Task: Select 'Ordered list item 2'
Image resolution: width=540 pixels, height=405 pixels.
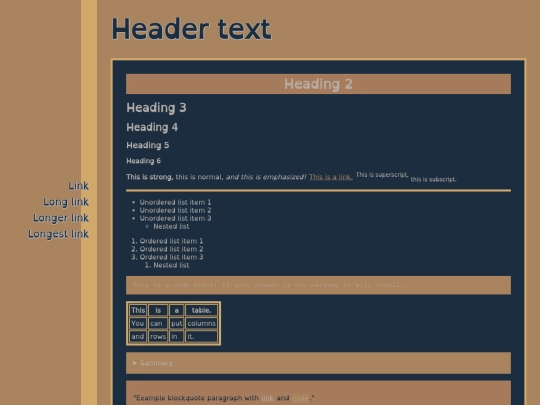Action: coord(171,249)
